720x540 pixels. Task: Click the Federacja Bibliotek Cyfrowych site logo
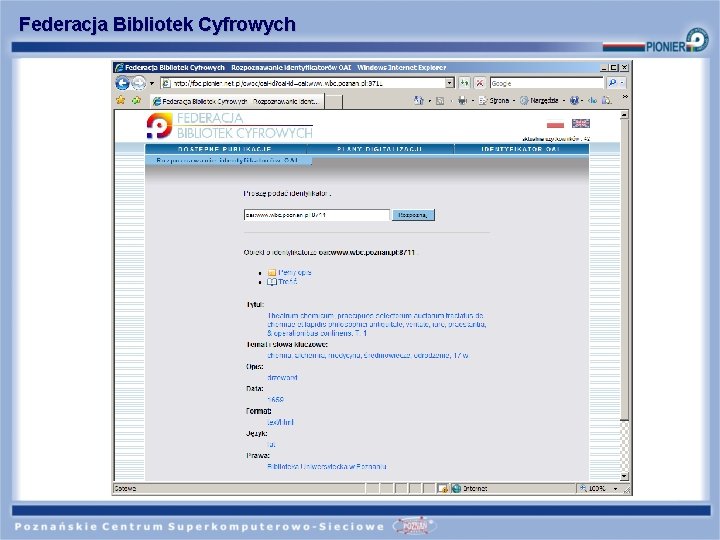(x=229, y=125)
